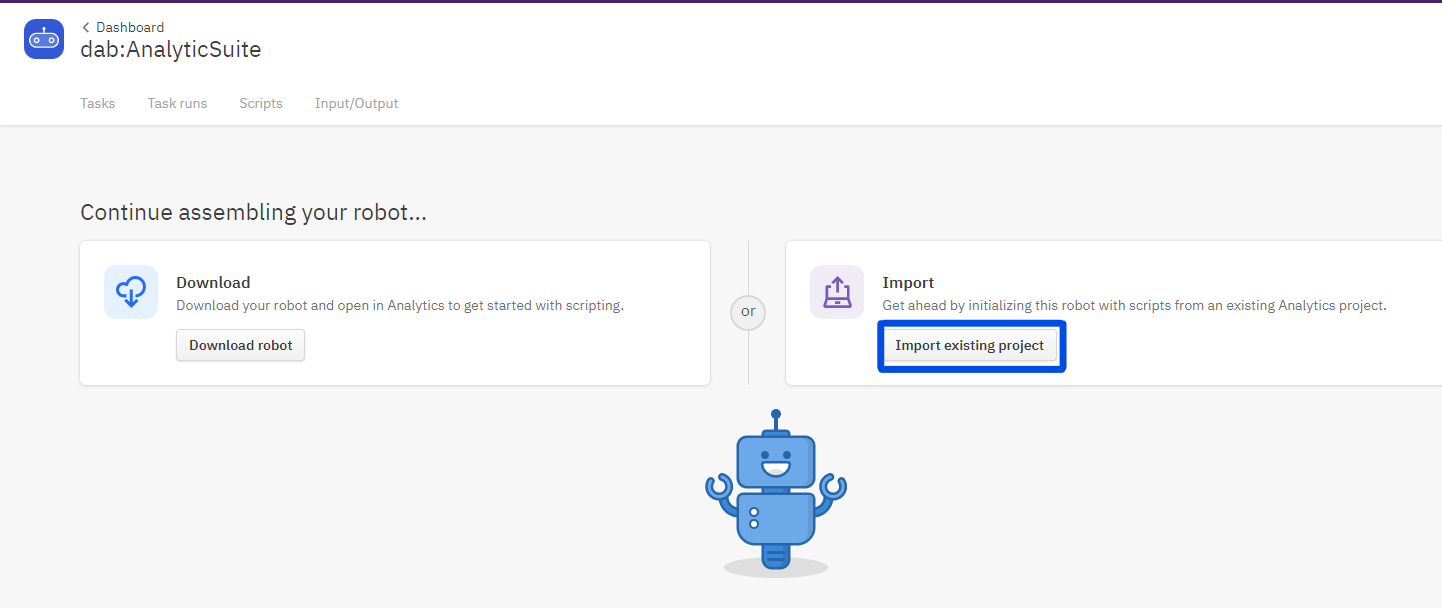Click the 'or' circle divider
The image size is (1442, 608).
tap(748, 312)
